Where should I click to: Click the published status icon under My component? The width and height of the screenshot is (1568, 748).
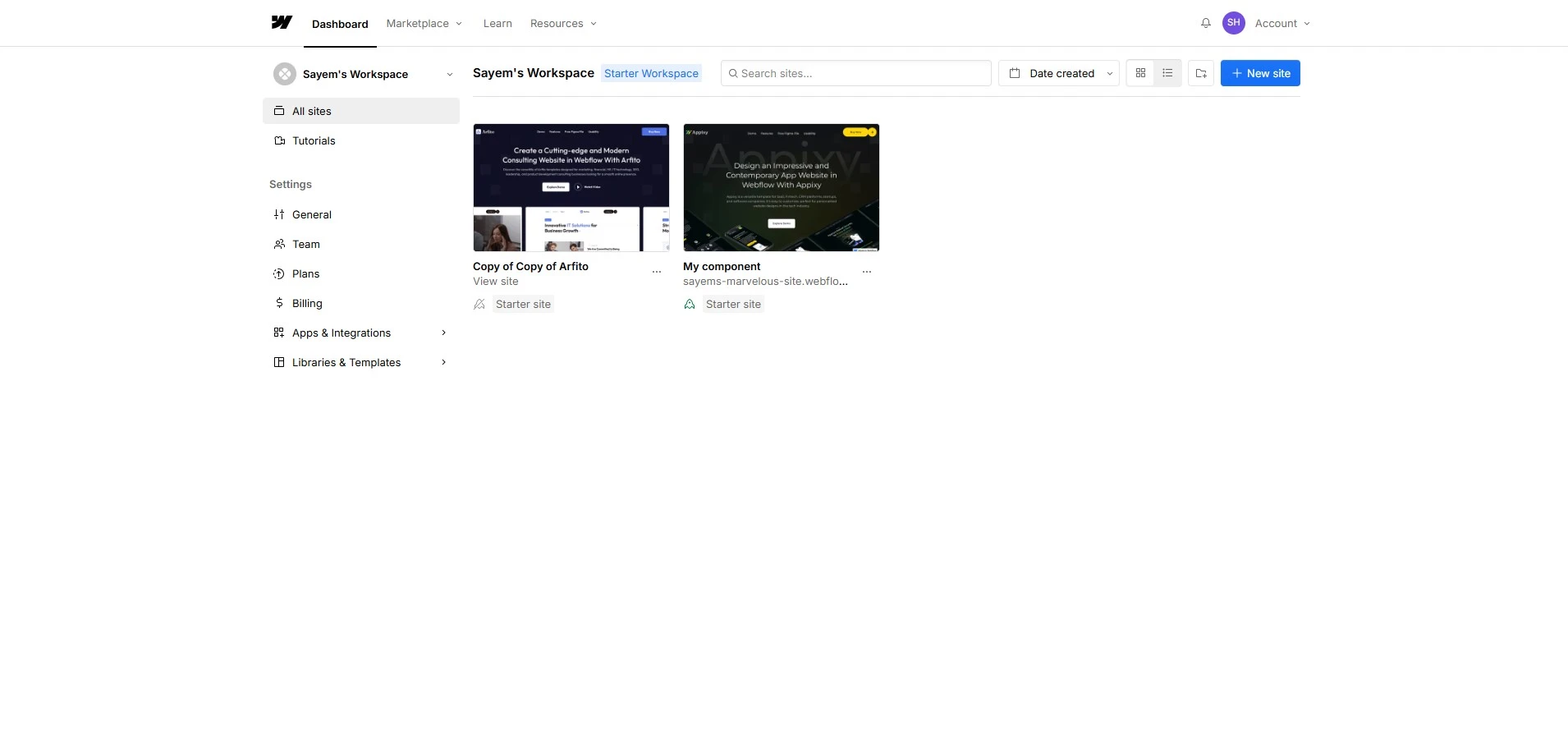tap(690, 305)
